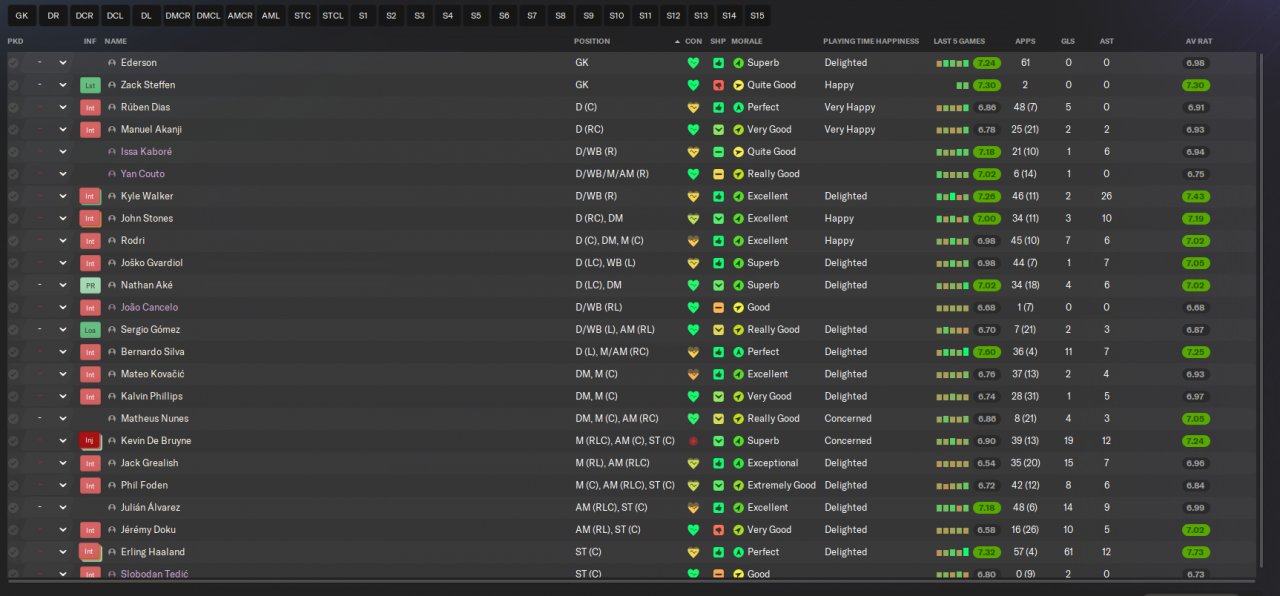Image resolution: width=1280 pixels, height=596 pixels.
Task: Open Erling Haaland's player profile link
Action: click(x=153, y=552)
